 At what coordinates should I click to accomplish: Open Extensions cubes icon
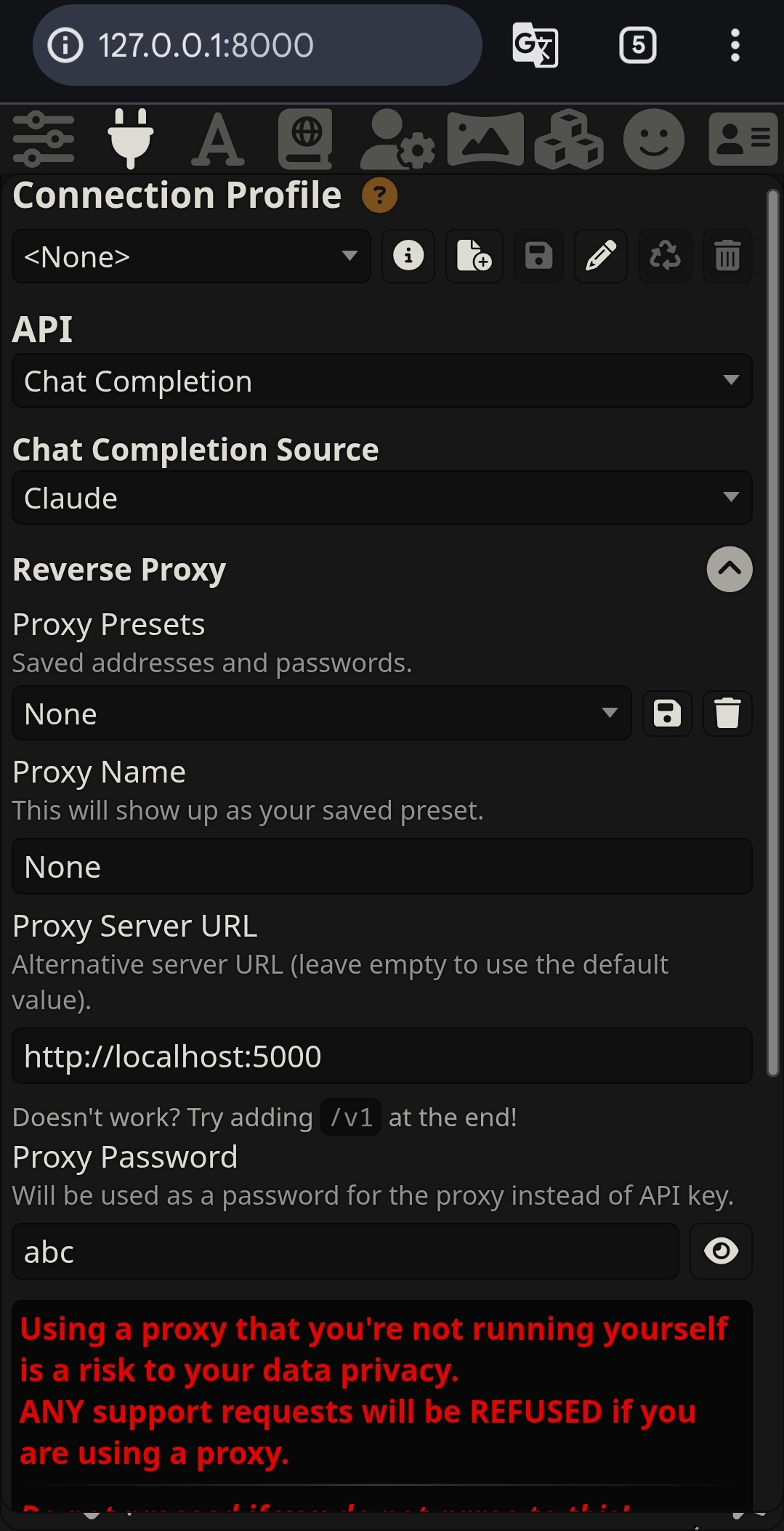tap(568, 138)
